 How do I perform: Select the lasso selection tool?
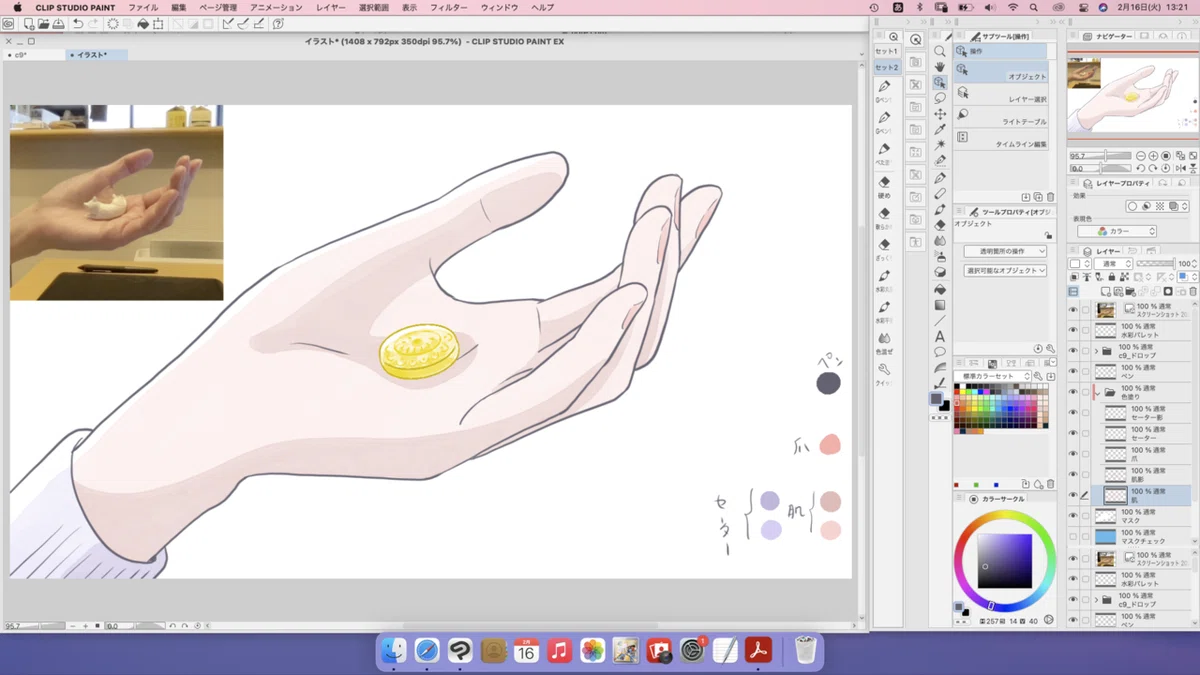pyautogui.click(x=940, y=98)
